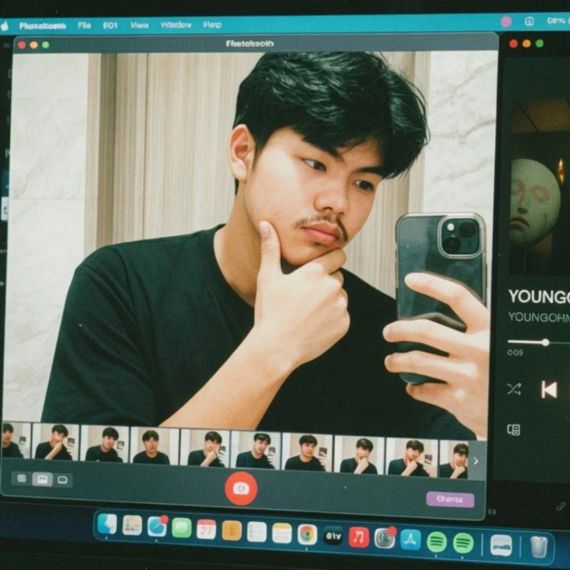The height and width of the screenshot is (570, 570).
Task: Open the View menu
Action: point(139,25)
